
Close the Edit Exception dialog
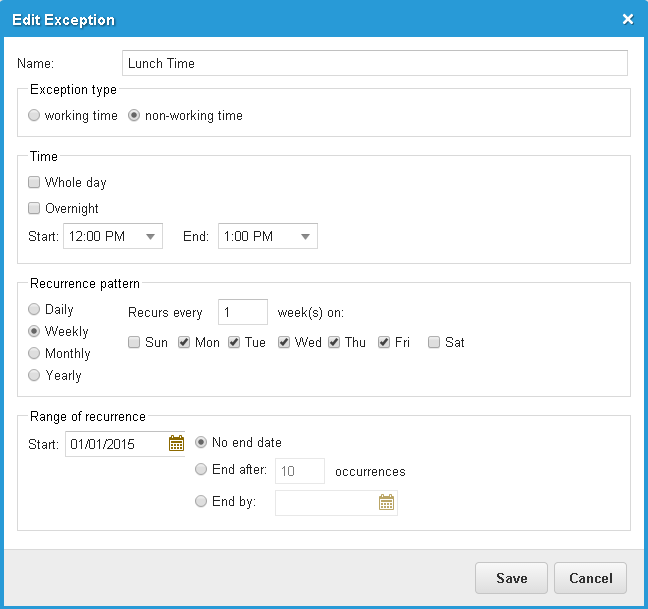point(628,19)
